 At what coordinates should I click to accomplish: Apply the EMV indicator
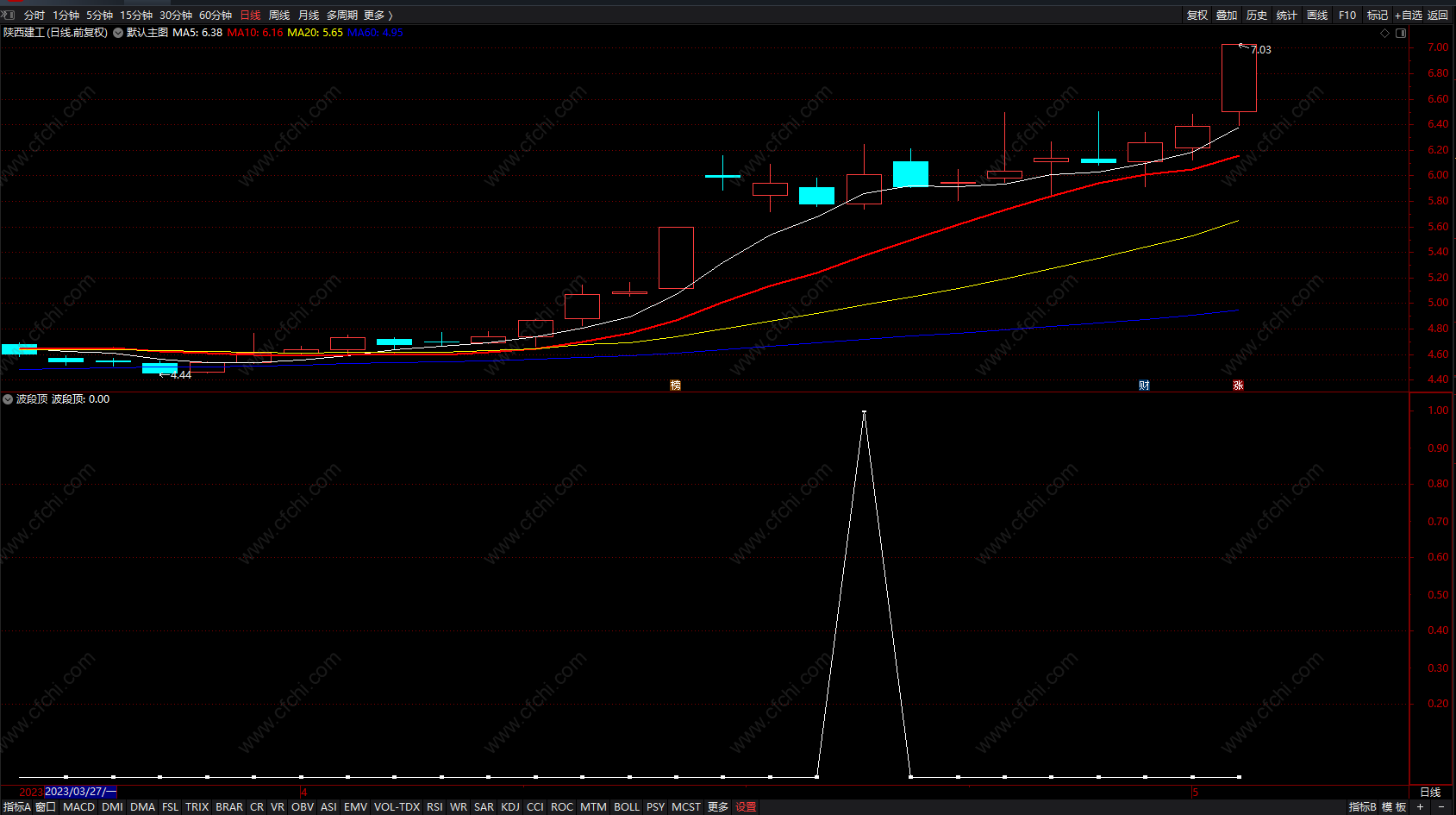(x=355, y=807)
